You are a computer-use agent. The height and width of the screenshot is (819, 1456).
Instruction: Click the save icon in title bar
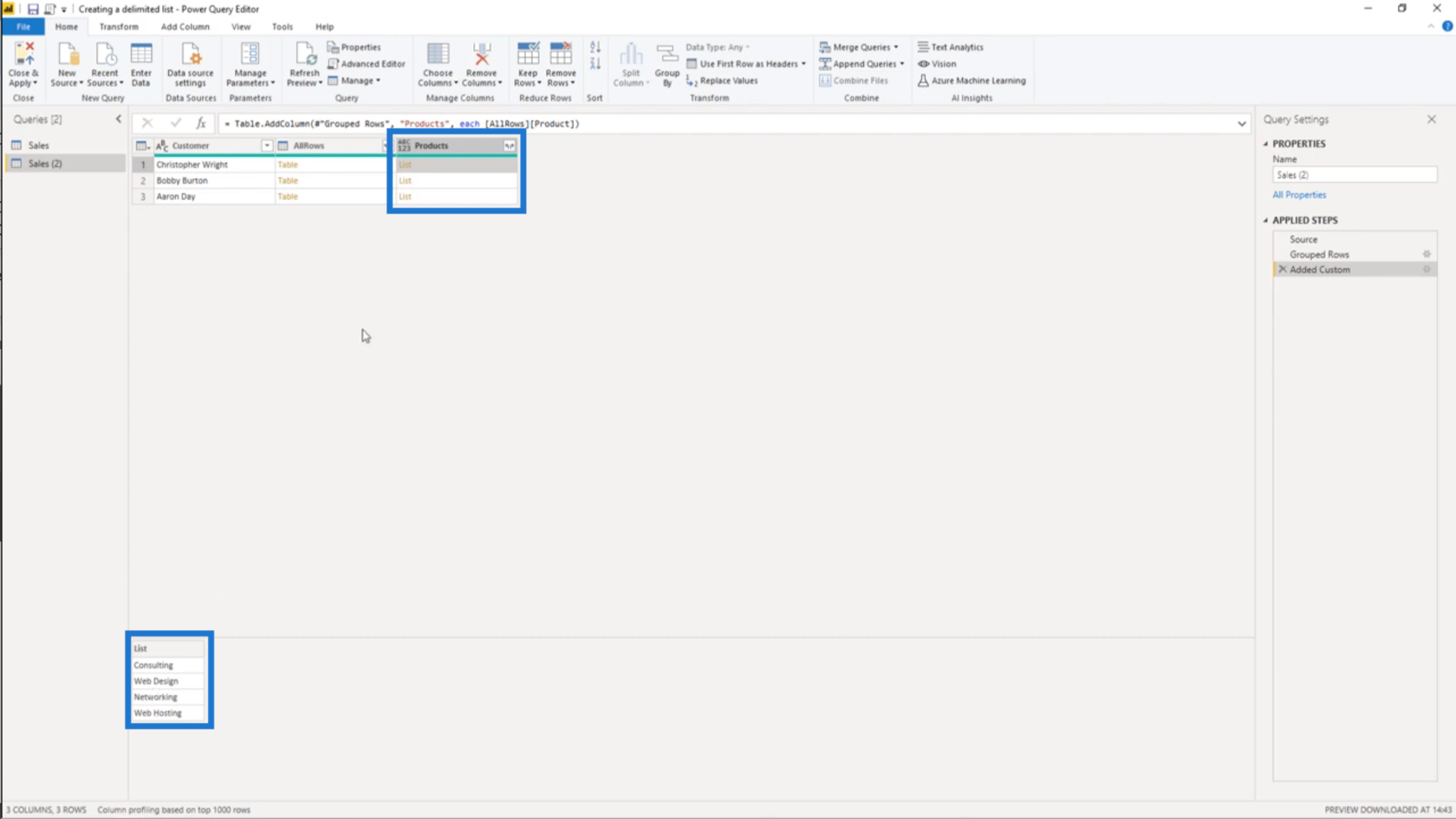point(33,9)
